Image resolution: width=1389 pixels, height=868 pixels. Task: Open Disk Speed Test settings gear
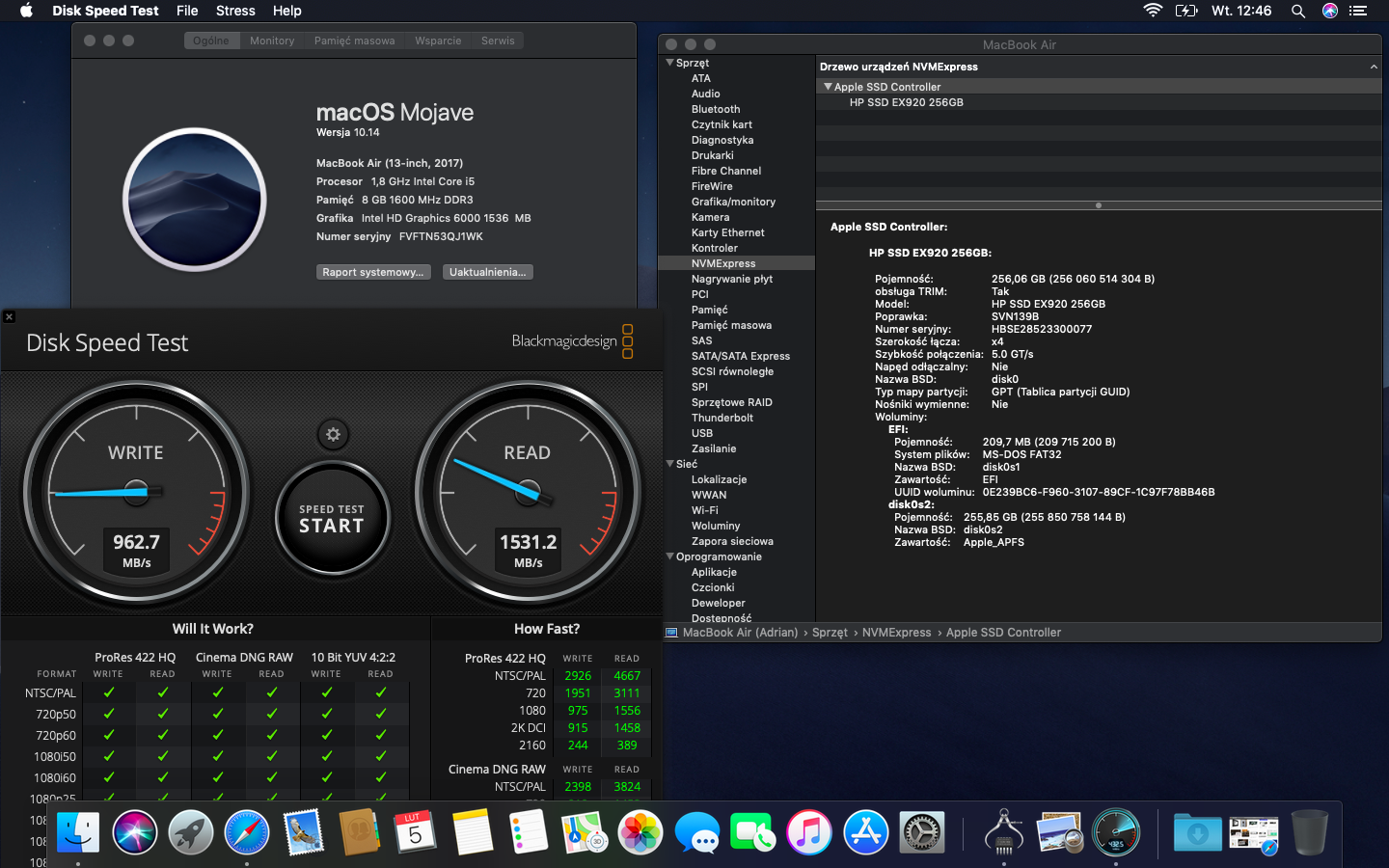click(x=333, y=434)
